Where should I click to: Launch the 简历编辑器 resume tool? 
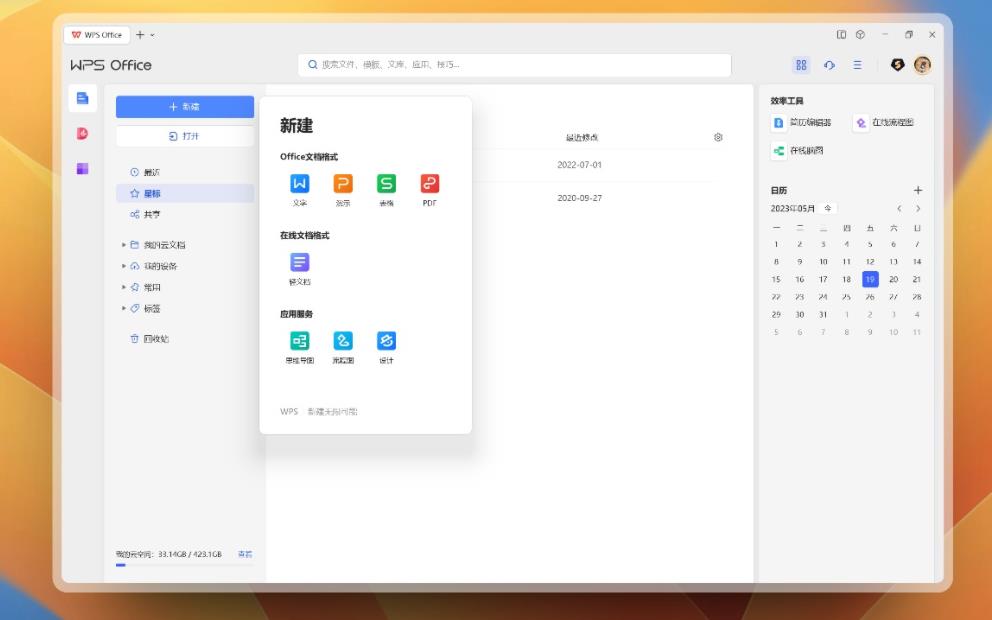[802, 123]
